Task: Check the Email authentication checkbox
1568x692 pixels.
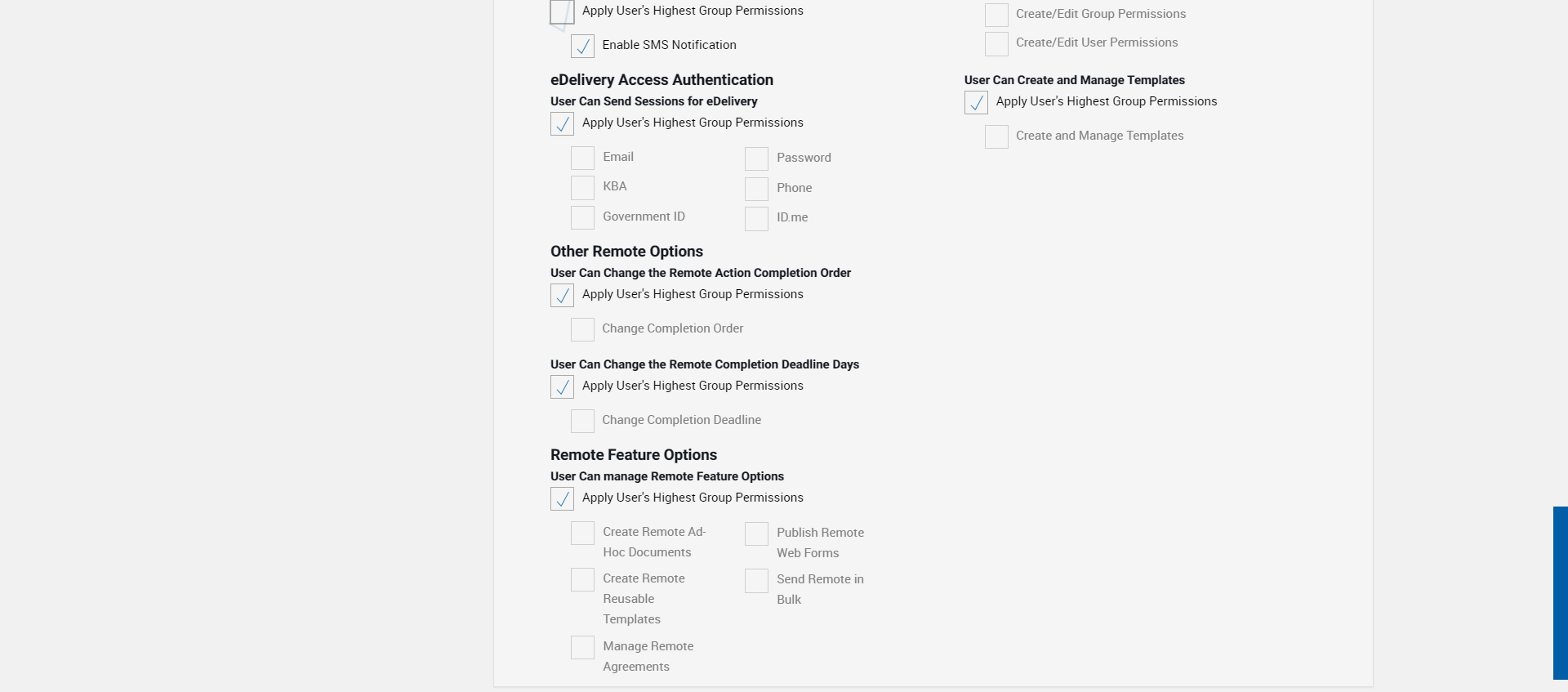Action: click(x=582, y=158)
